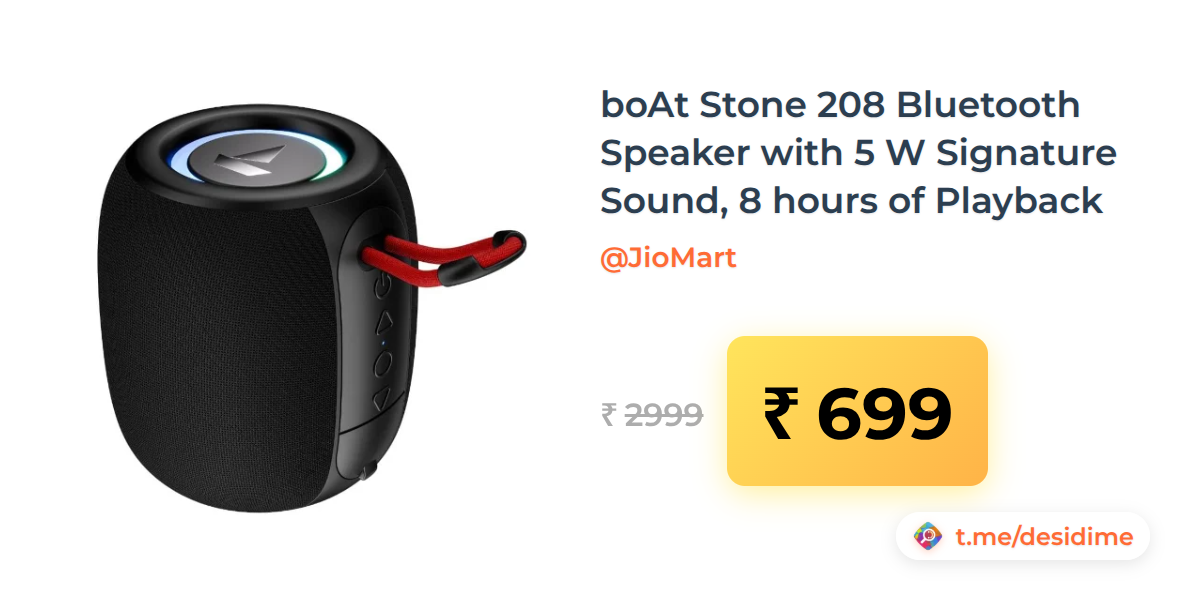Click the 699 number in the price badge
Image resolution: width=1200 pixels, height=600 pixels.
click(x=883, y=413)
